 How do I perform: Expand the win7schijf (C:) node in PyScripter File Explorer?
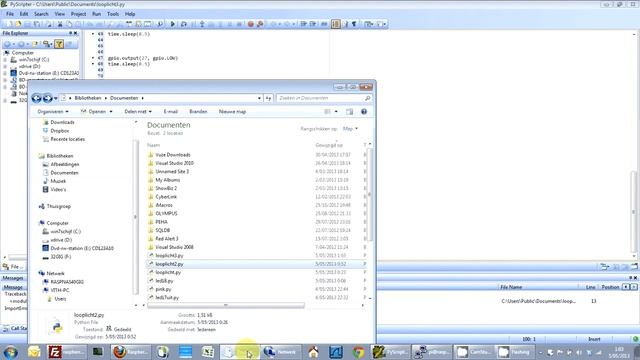(x=6, y=60)
